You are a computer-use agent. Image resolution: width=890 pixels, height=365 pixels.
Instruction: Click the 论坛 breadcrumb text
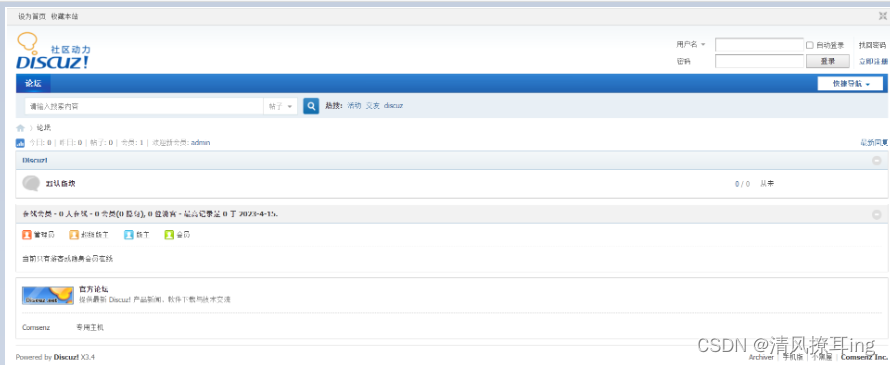pyautogui.click(x=44, y=128)
